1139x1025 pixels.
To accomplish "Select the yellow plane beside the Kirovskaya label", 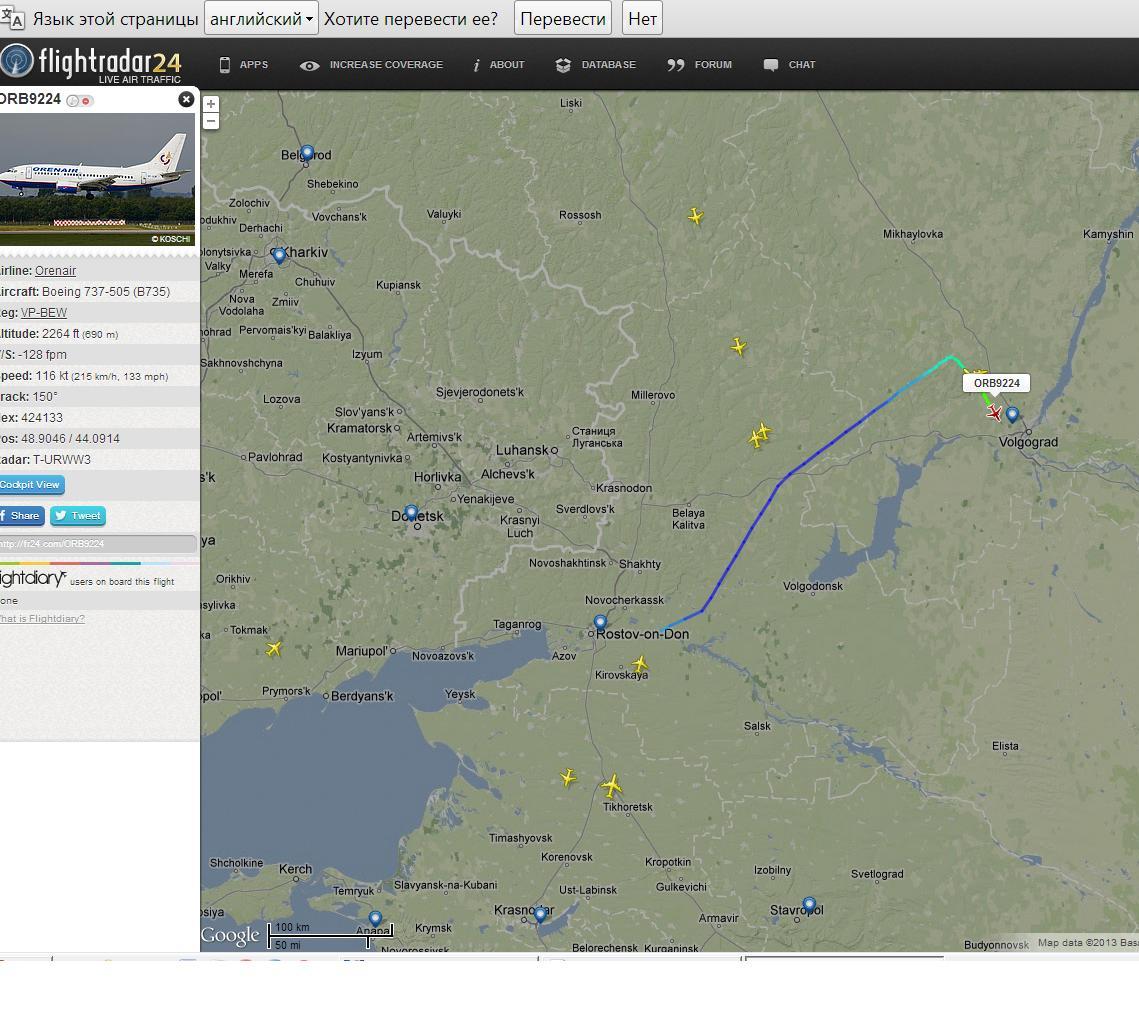I will point(640,664).
